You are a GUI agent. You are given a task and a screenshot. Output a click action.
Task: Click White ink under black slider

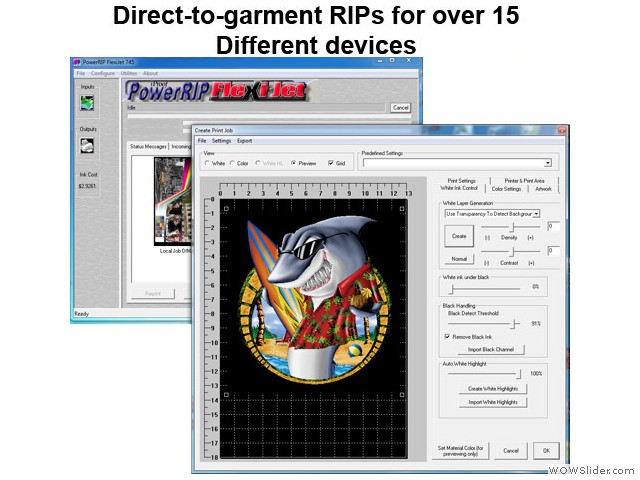(x=484, y=289)
